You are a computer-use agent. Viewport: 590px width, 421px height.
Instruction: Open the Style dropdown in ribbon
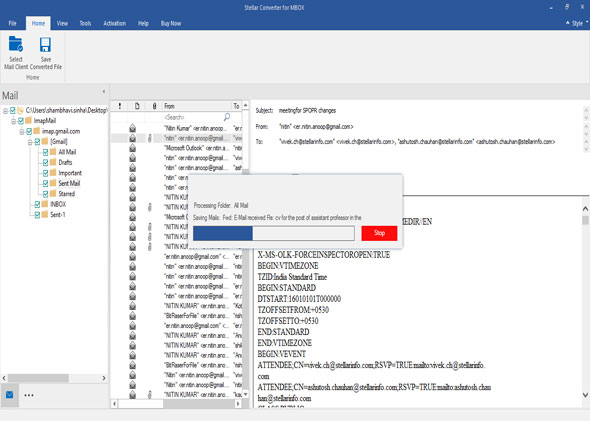point(577,23)
